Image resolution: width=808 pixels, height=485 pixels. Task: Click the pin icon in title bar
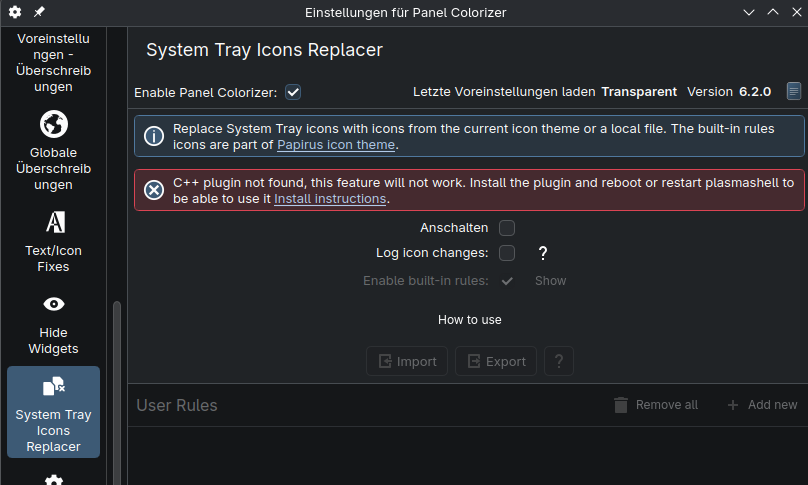tap(39, 12)
